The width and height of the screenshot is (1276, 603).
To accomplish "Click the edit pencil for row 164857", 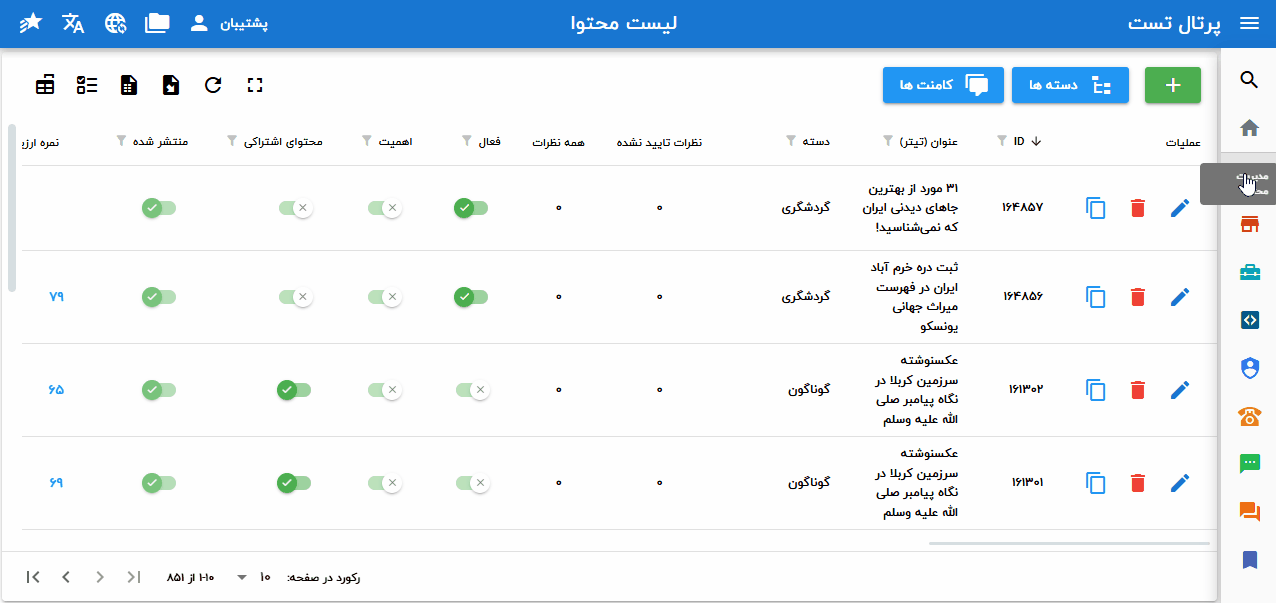I will tap(1180, 208).
